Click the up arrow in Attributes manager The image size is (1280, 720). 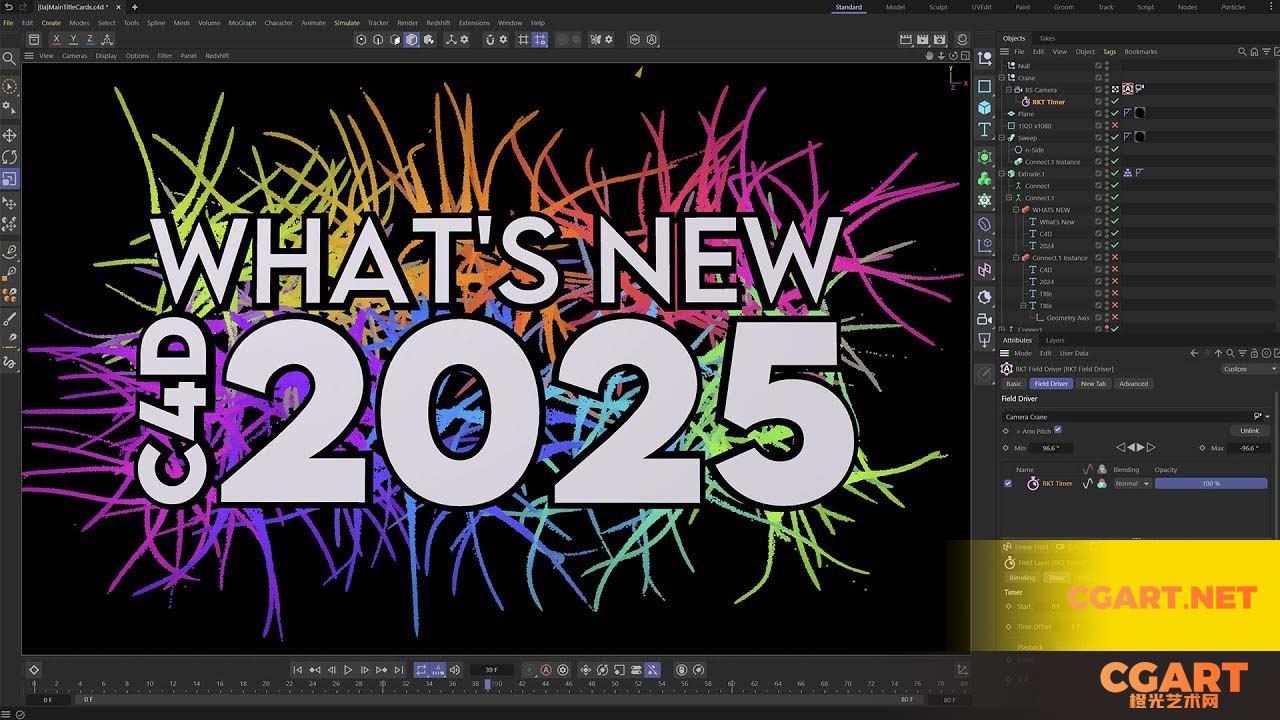(x=1218, y=353)
